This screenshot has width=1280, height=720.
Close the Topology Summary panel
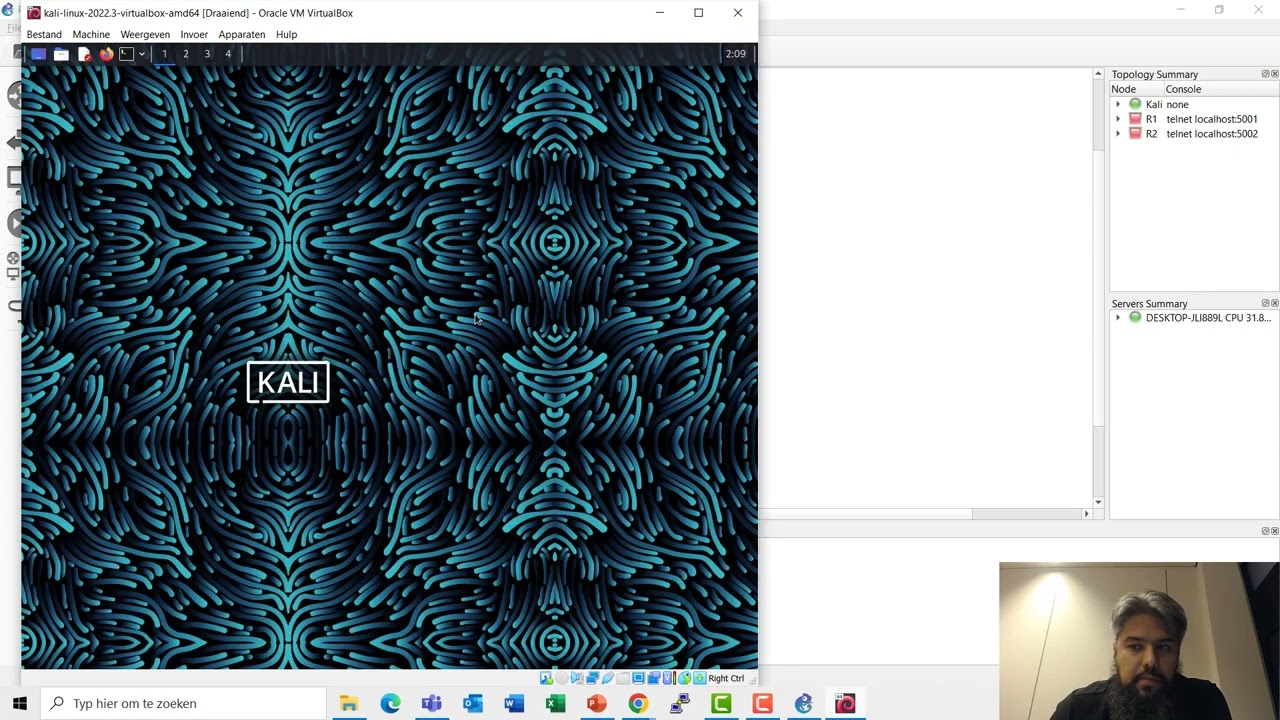(x=1274, y=74)
